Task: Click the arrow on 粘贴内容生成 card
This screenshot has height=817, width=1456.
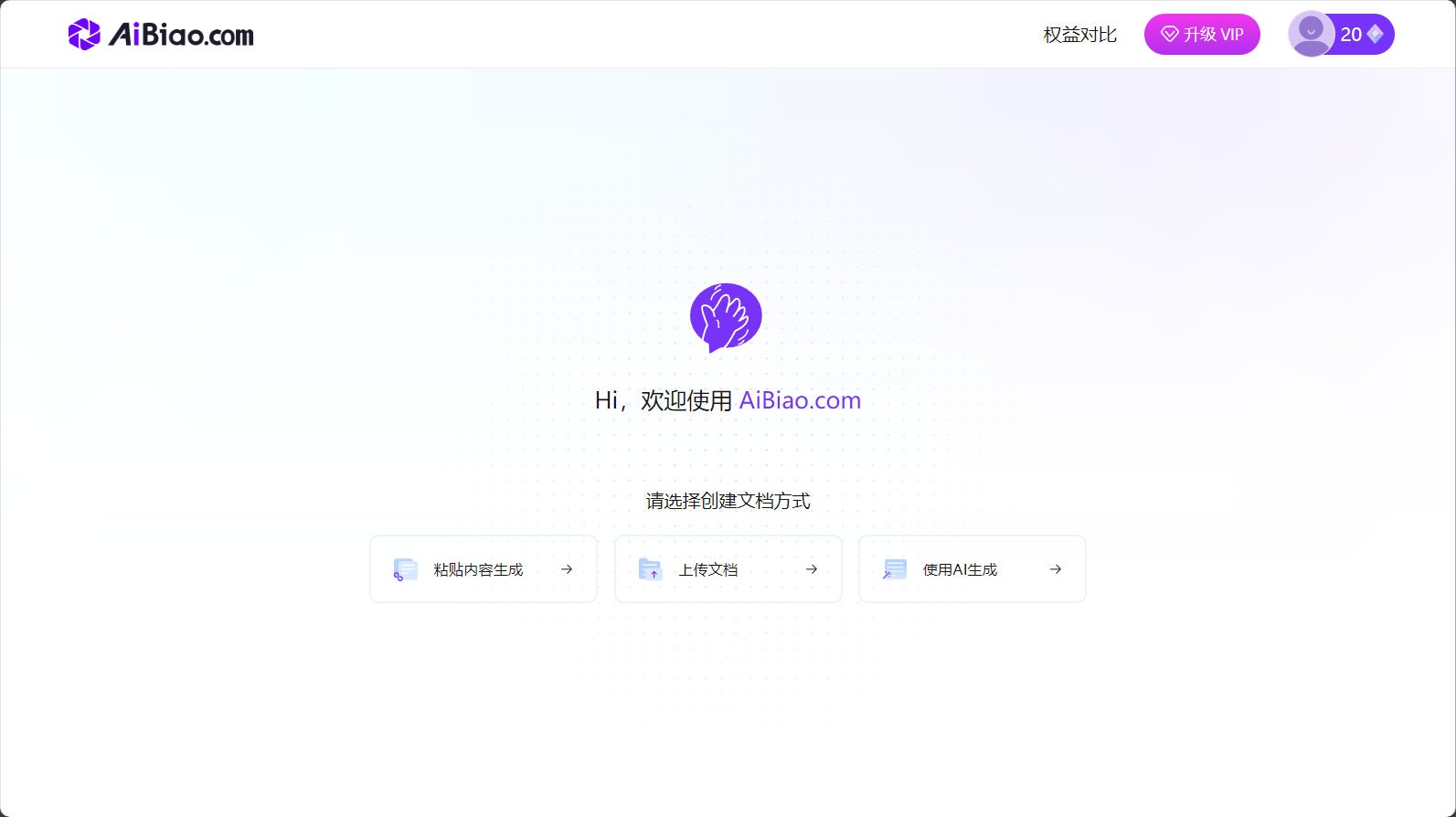Action: 567,569
